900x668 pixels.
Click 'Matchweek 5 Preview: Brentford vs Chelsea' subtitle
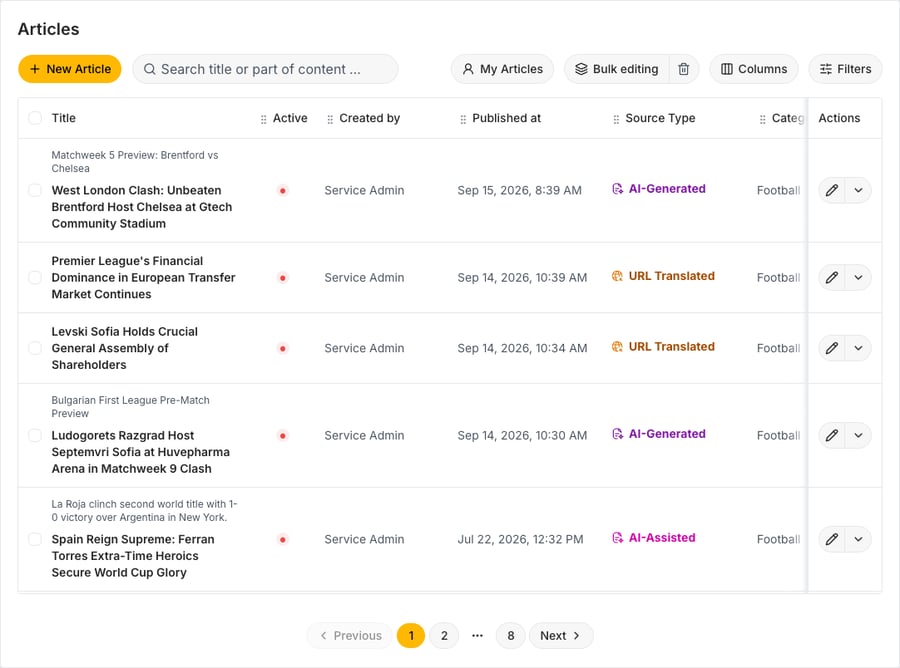[x=135, y=162]
